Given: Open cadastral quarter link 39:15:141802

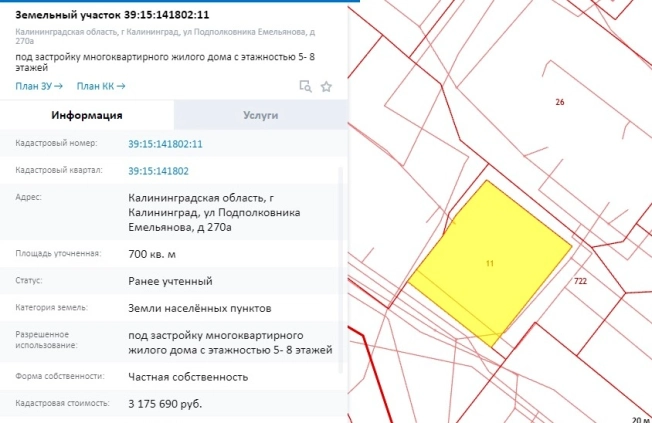Looking at the screenshot, I should point(158,171).
